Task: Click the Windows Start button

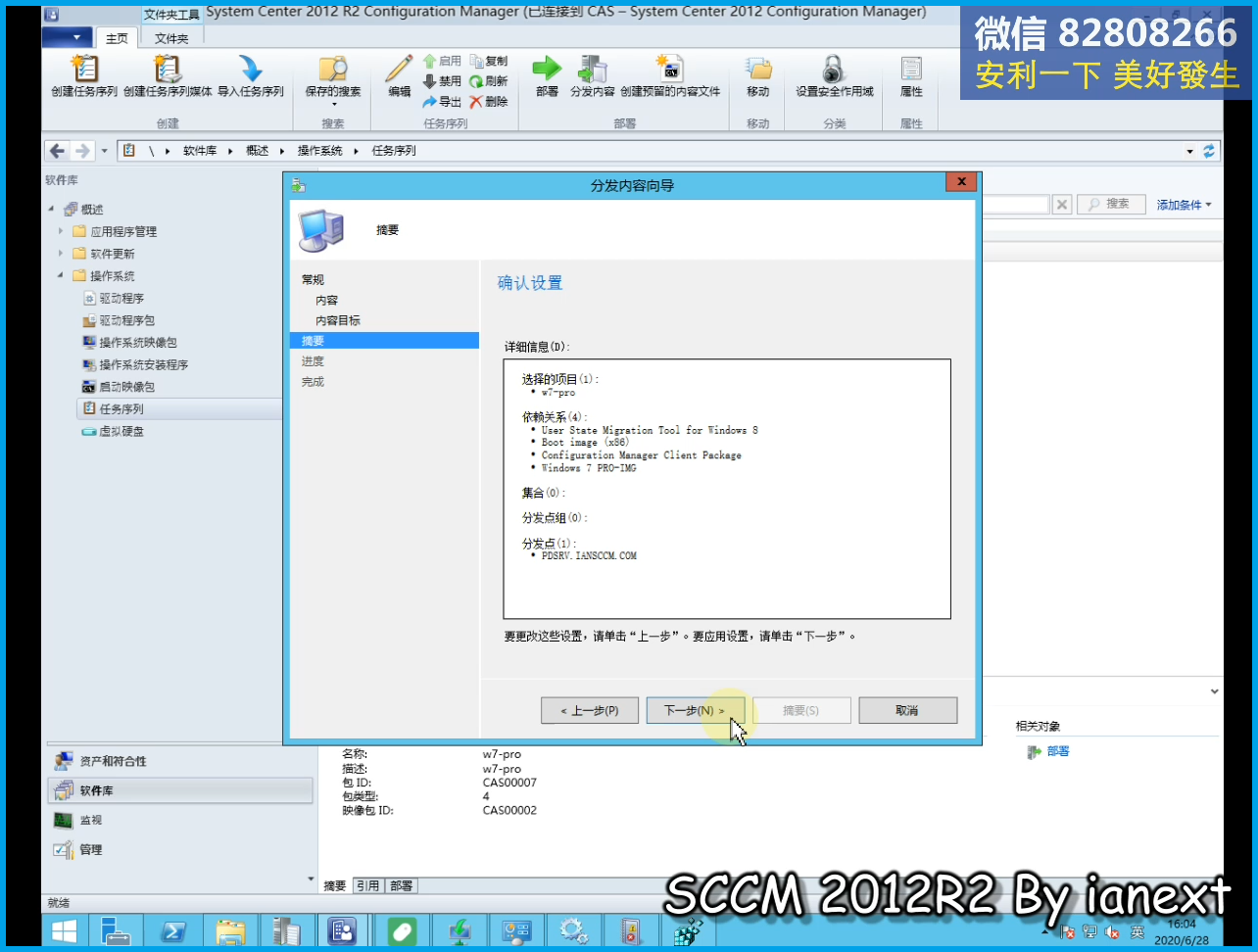Action: point(65,930)
